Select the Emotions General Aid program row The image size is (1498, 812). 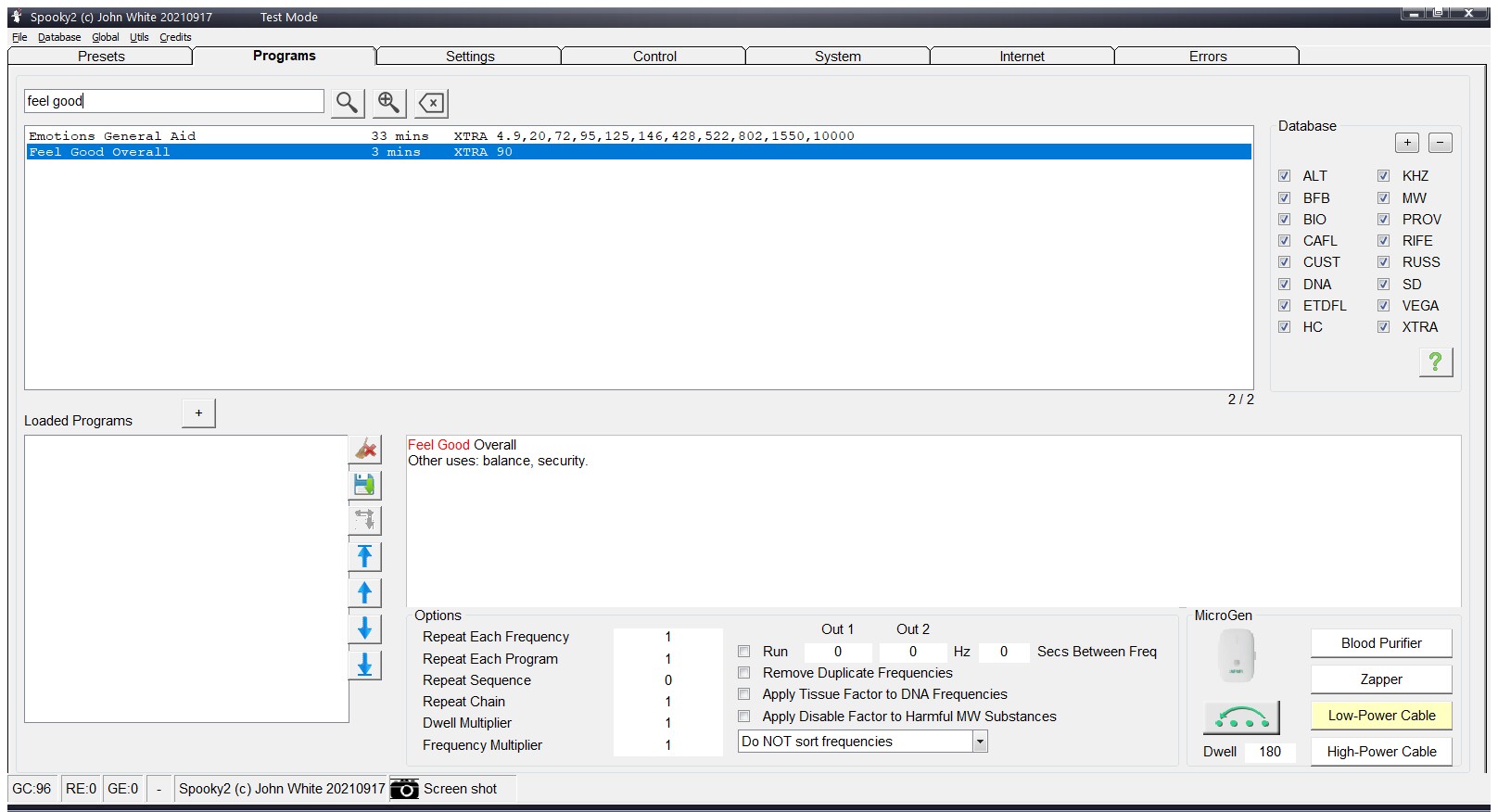pyautogui.click(x=639, y=136)
